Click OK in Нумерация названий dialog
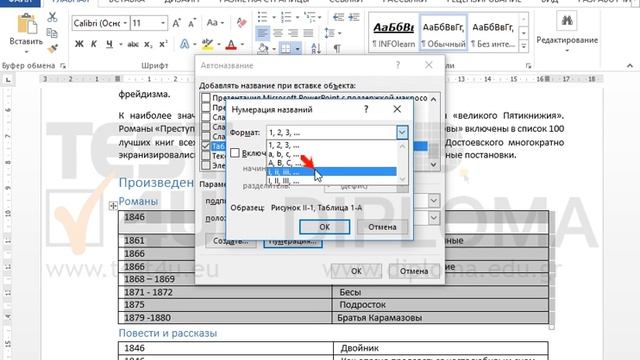The image size is (640, 360). pyautogui.click(x=324, y=227)
